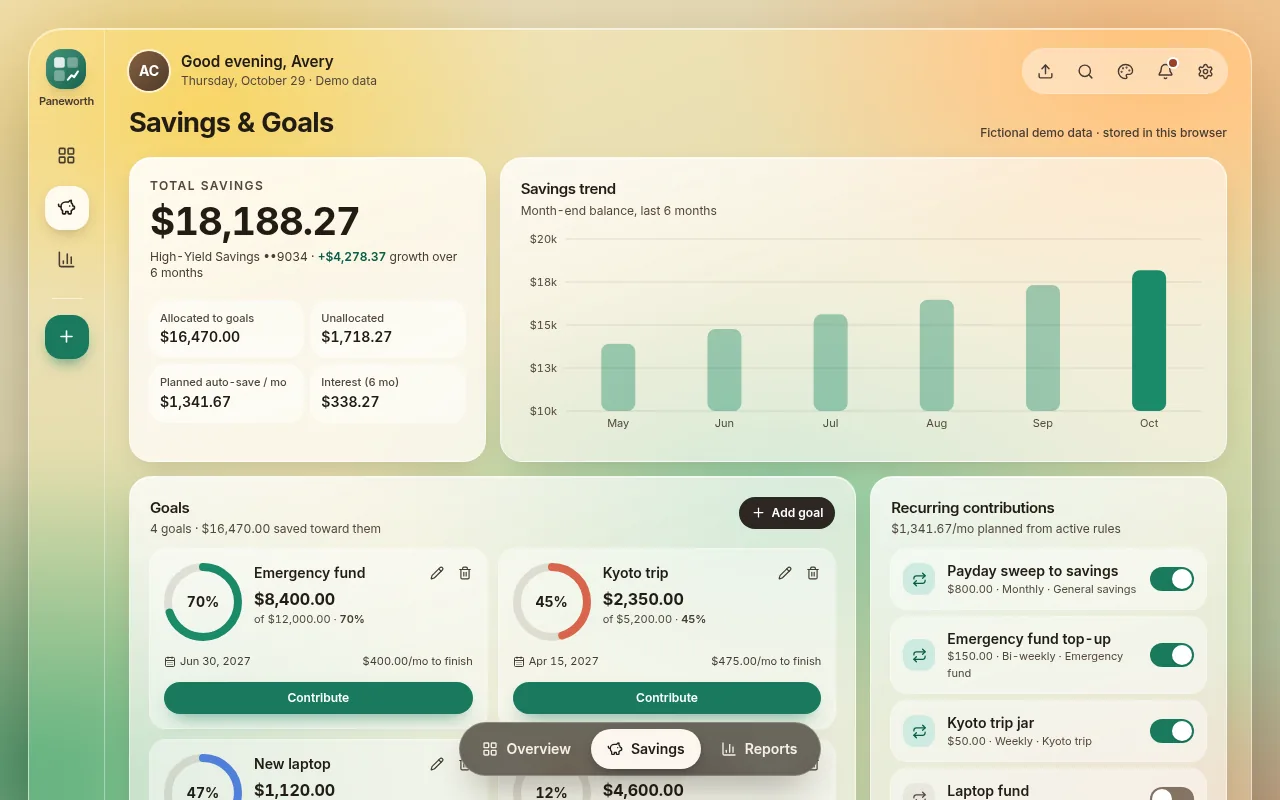The image size is (1280, 800).
Task: Click the Add goal button
Action: [787, 513]
